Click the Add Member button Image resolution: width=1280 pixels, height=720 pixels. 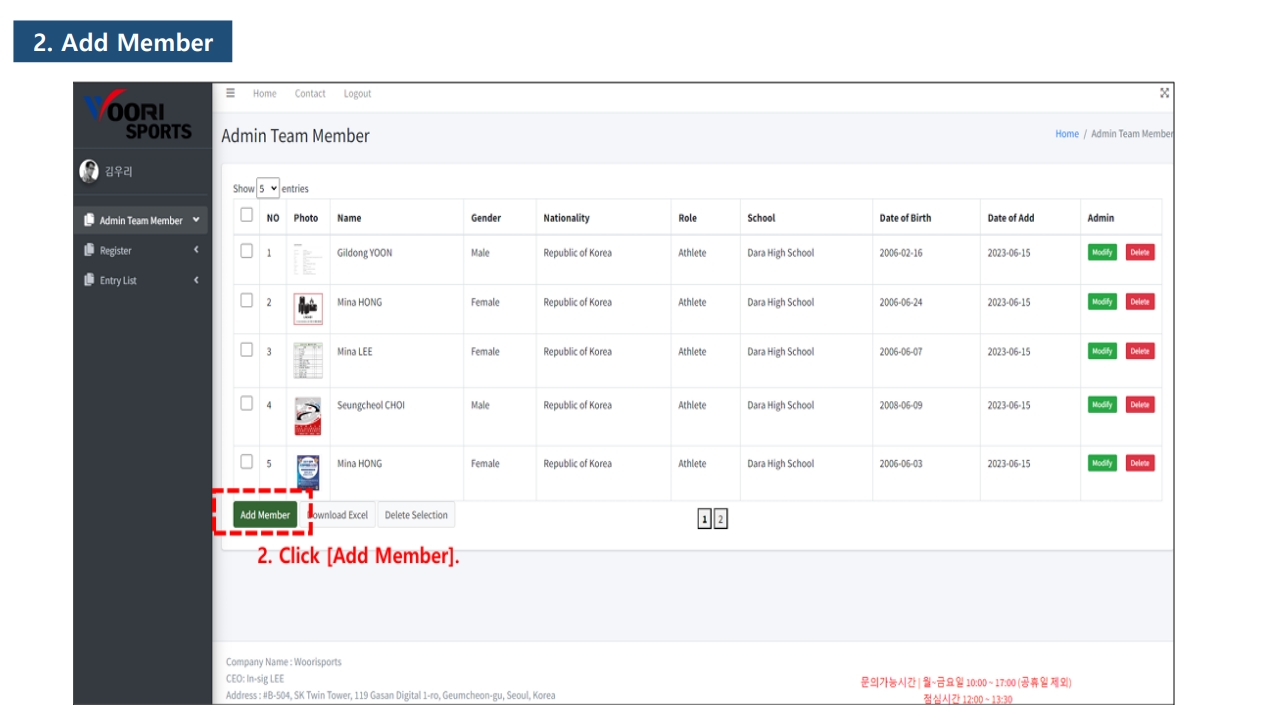tap(265, 515)
